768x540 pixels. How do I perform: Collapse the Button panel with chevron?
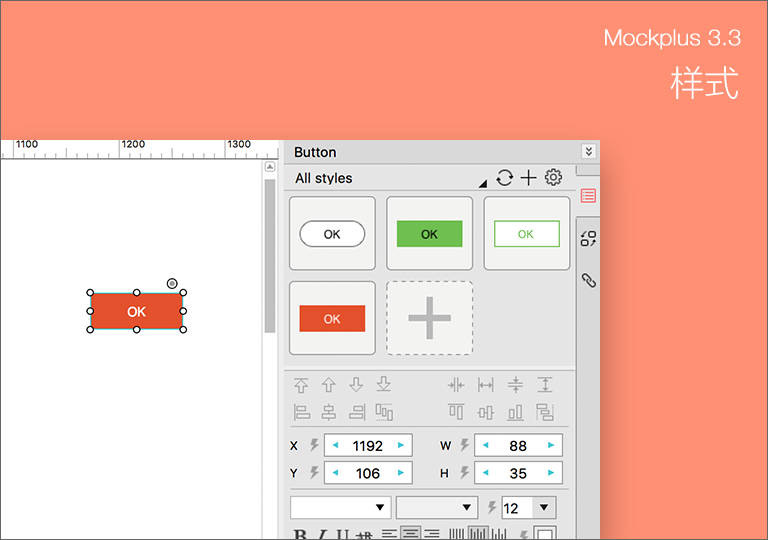tap(588, 152)
